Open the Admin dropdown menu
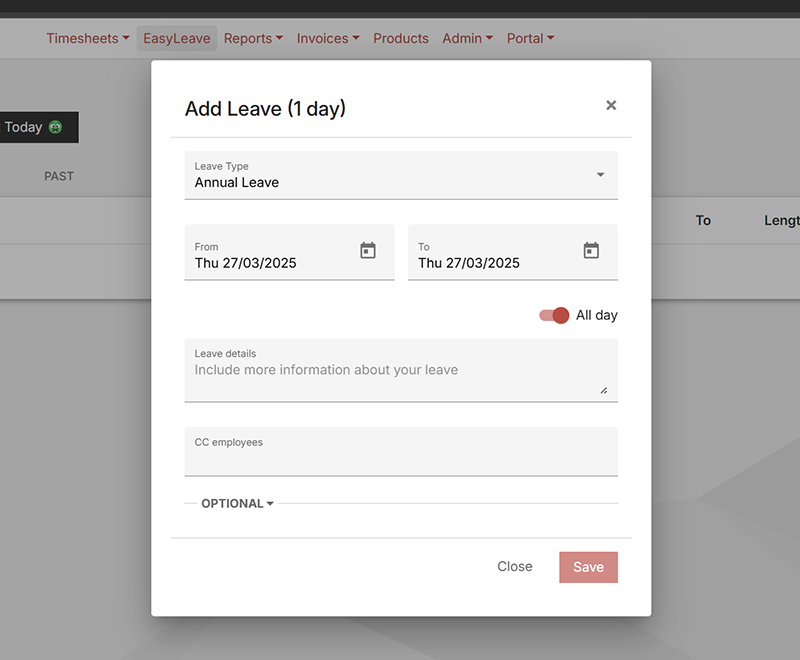800x660 pixels. coord(467,38)
